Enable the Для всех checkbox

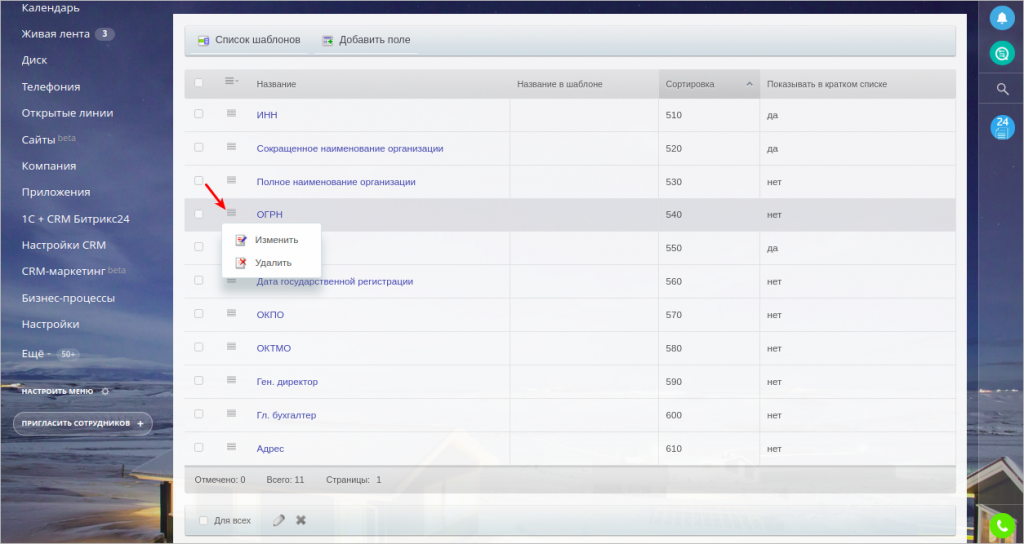203,520
